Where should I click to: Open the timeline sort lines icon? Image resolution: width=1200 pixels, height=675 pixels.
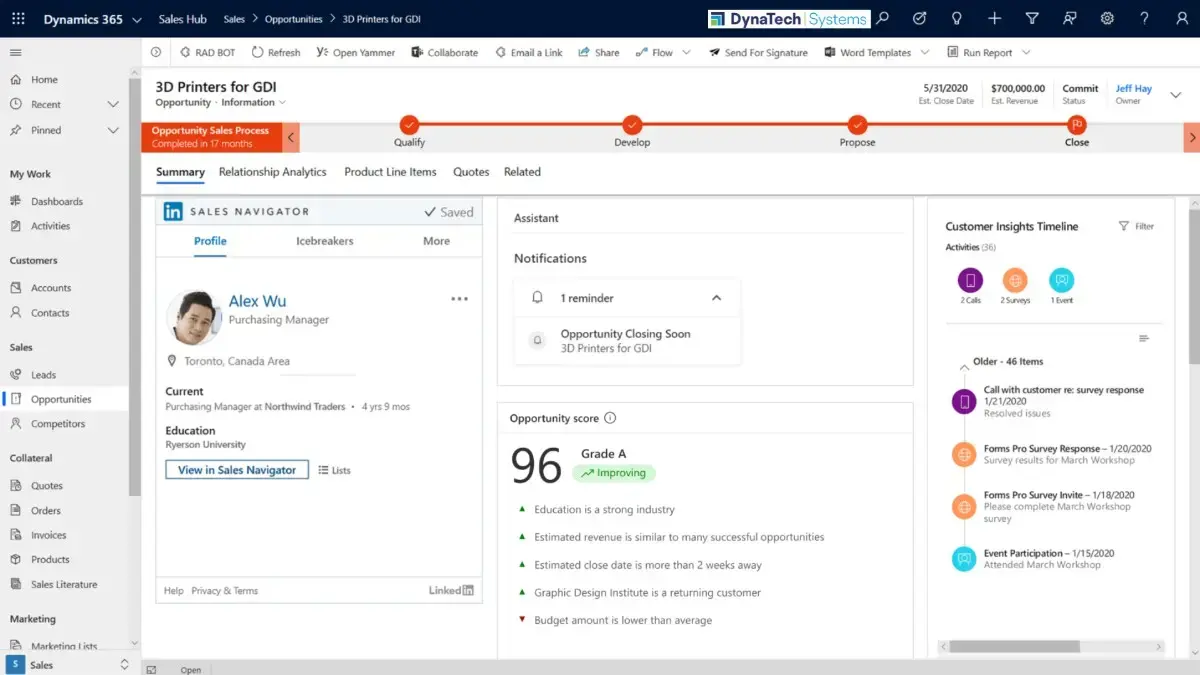click(1144, 338)
